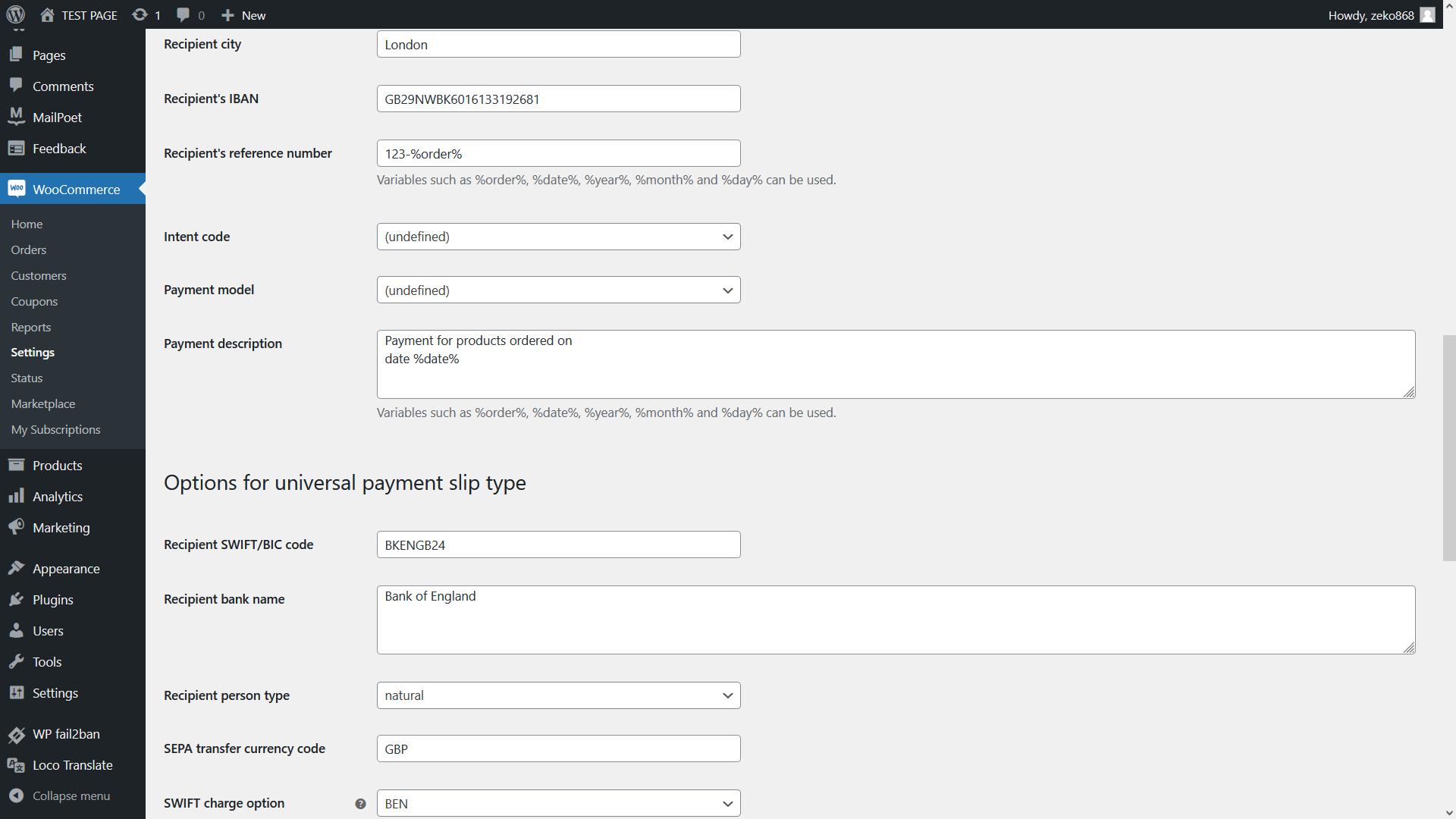Viewport: 1456px width, 819px height.
Task: Click the Comments sidebar icon
Action: [16, 86]
